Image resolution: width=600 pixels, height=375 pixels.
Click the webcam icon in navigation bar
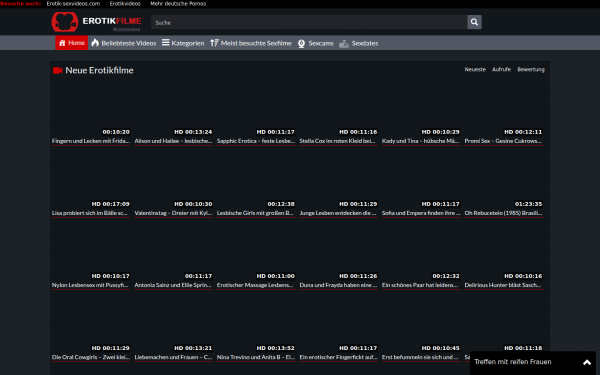301,43
